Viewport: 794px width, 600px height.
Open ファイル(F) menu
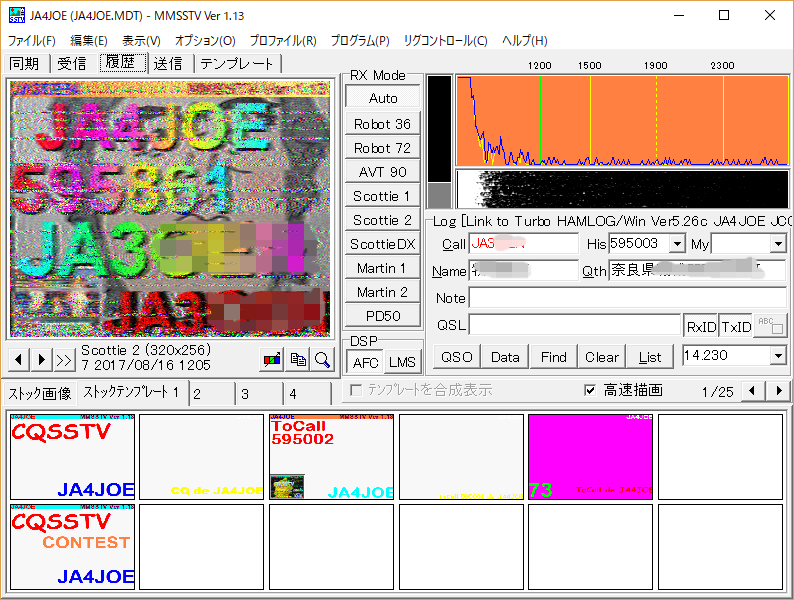[31, 41]
